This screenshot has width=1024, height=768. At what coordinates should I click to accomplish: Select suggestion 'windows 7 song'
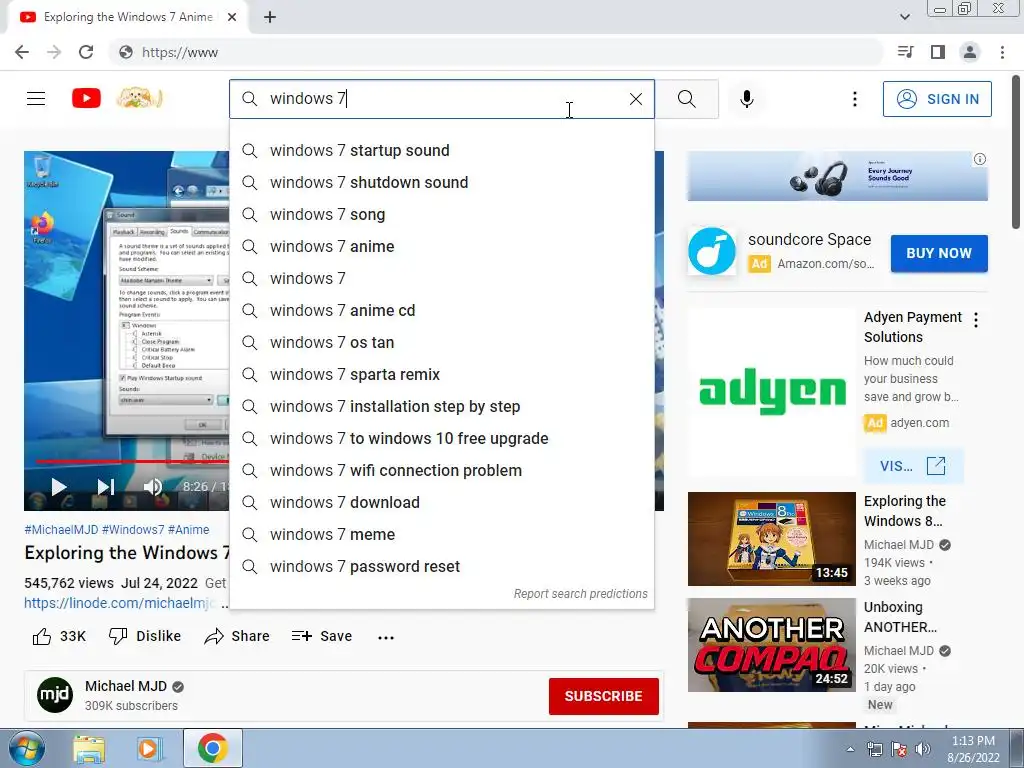pos(441,214)
